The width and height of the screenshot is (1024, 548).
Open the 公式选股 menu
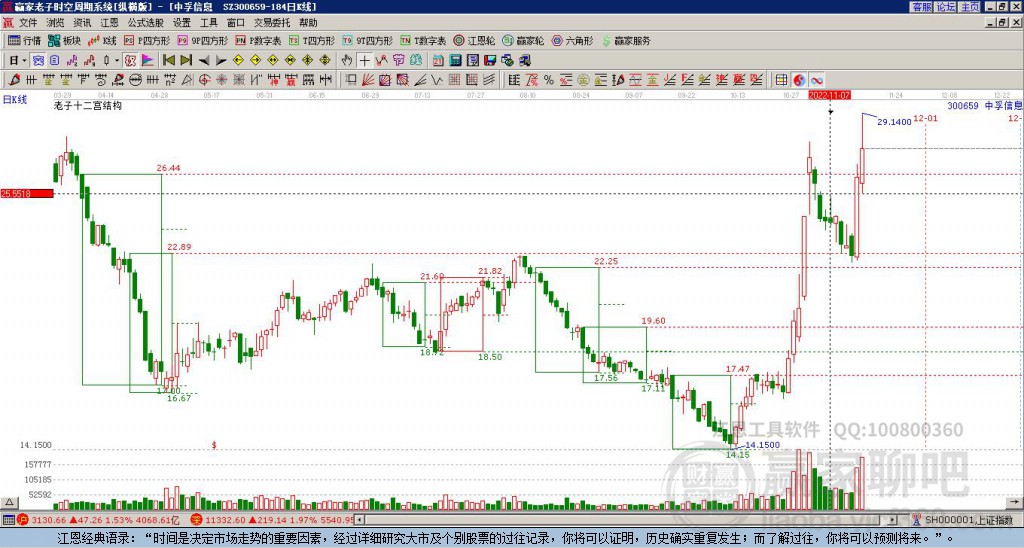click(146, 23)
